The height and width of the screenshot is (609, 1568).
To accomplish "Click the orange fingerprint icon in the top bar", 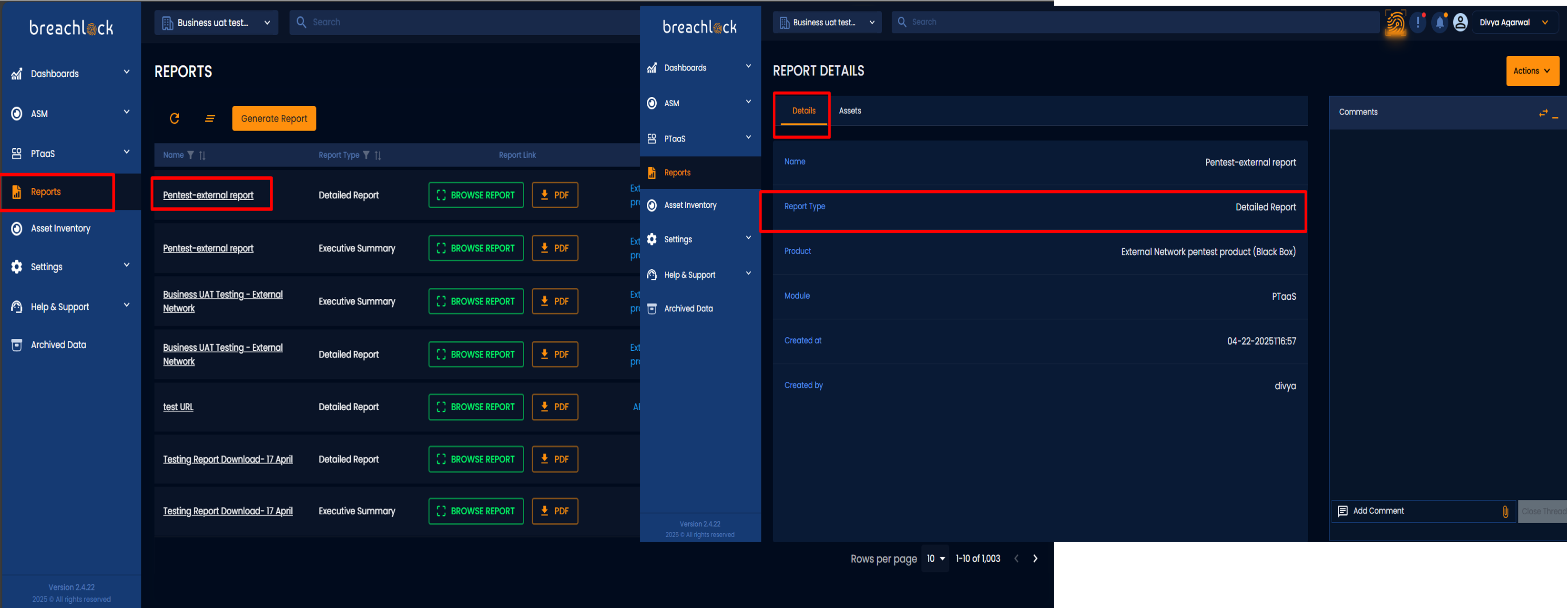I will coord(1396,23).
